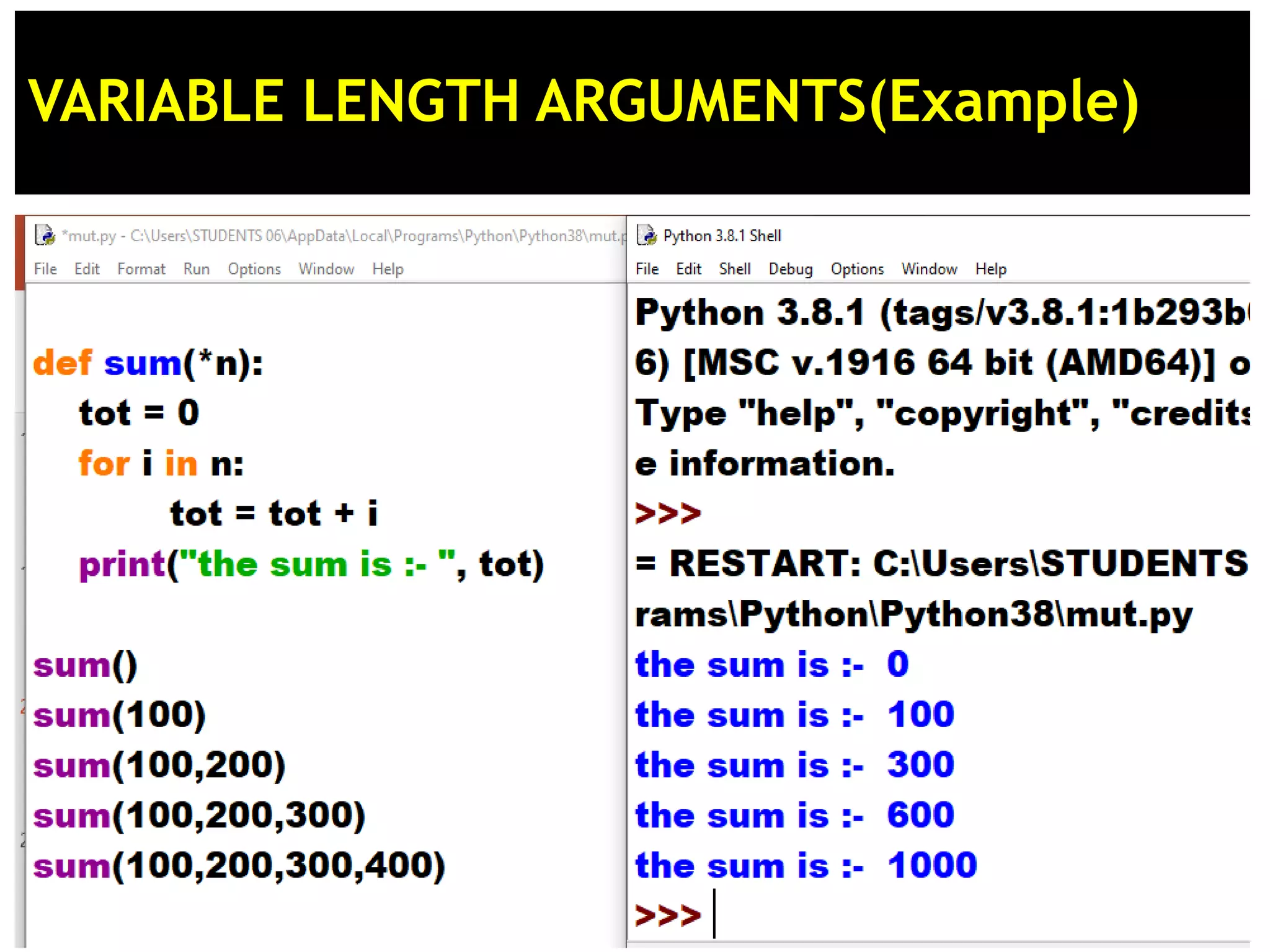The image size is (1270, 952).
Task: Open the Window menu in mut.py editor
Action: click(326, 269)
